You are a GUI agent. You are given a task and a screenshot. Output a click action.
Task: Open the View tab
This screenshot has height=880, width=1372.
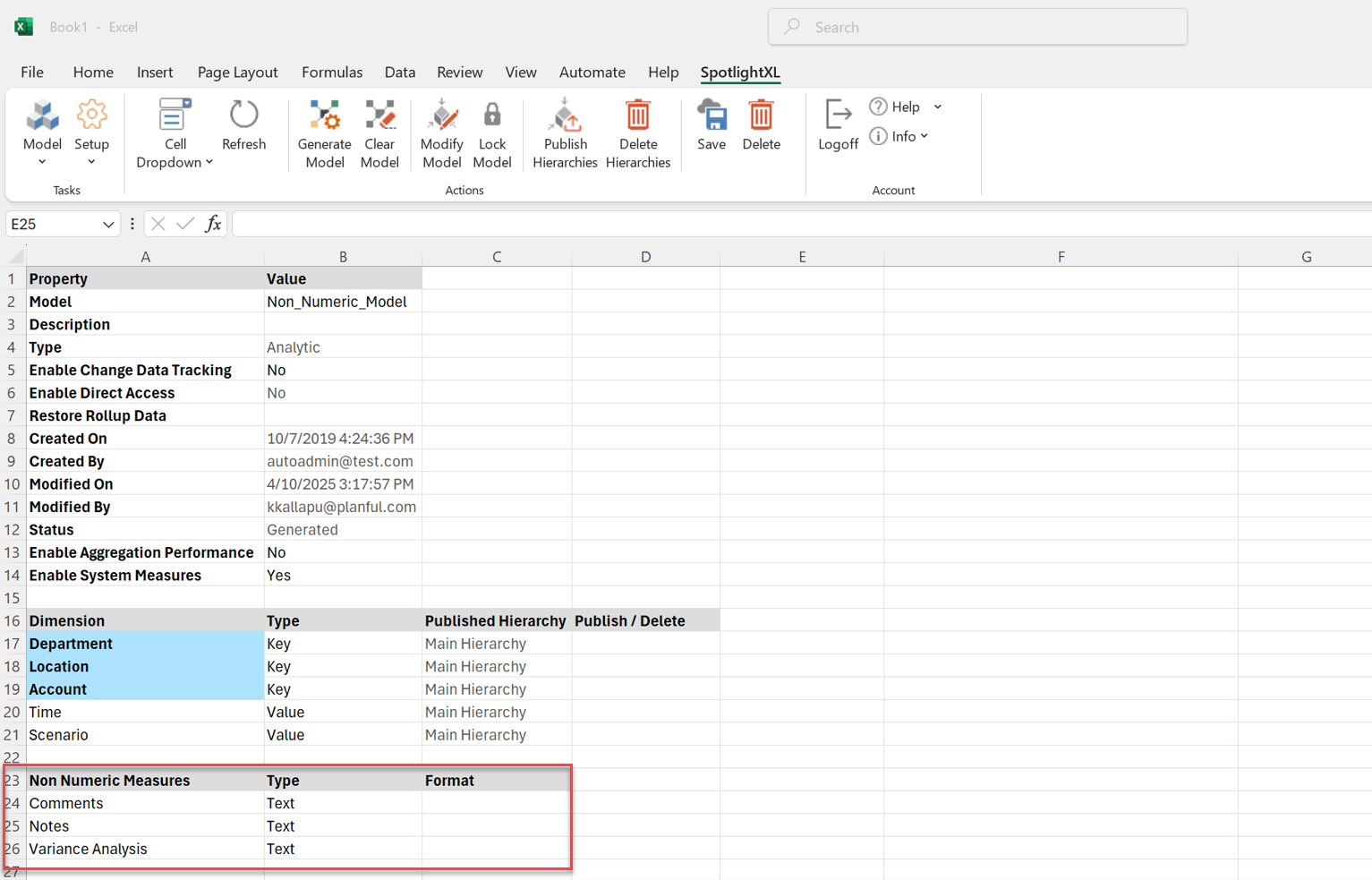[x=521, y=73]
